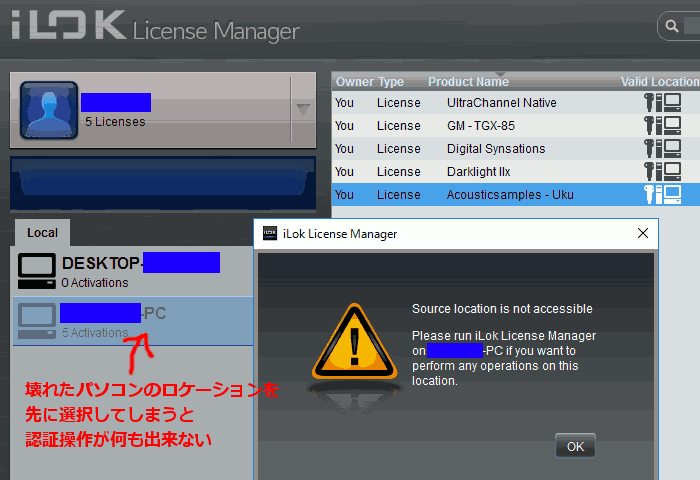
Task: Expand the account dropdown arrow
Action: point(303,109)
